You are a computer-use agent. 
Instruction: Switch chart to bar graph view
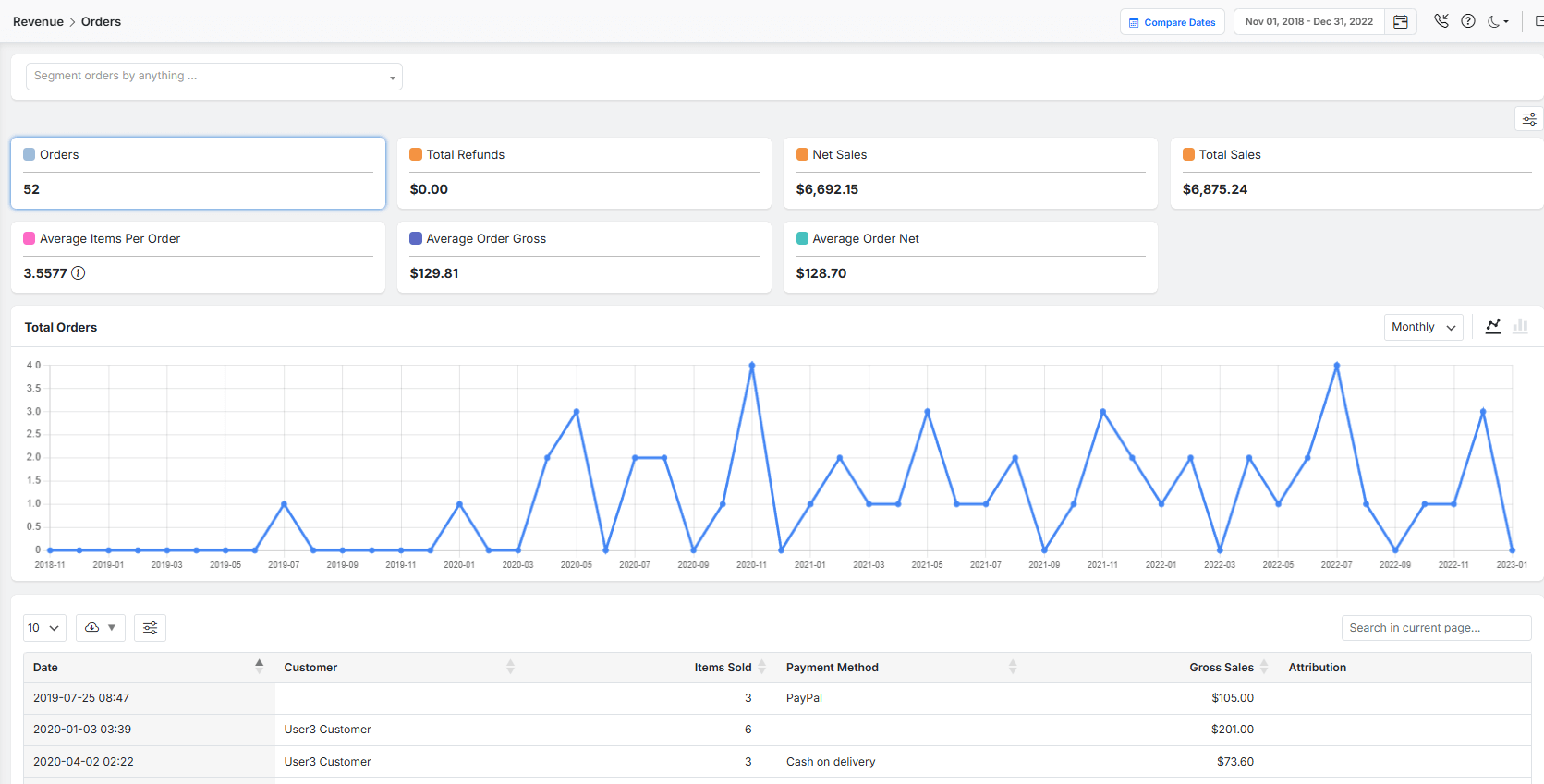click(1520, 327)
